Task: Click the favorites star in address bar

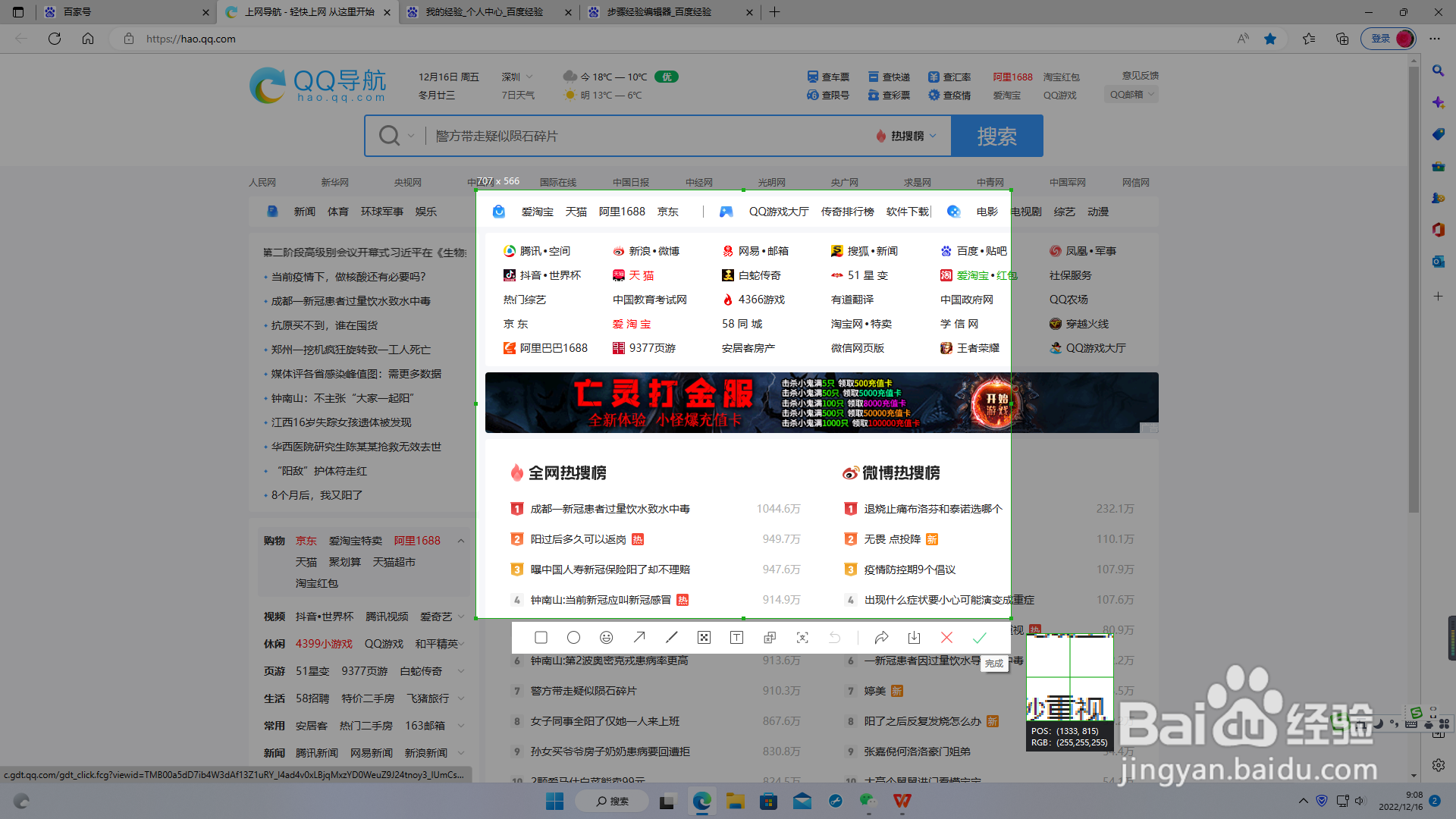Action: click(x=1270, y=39)
